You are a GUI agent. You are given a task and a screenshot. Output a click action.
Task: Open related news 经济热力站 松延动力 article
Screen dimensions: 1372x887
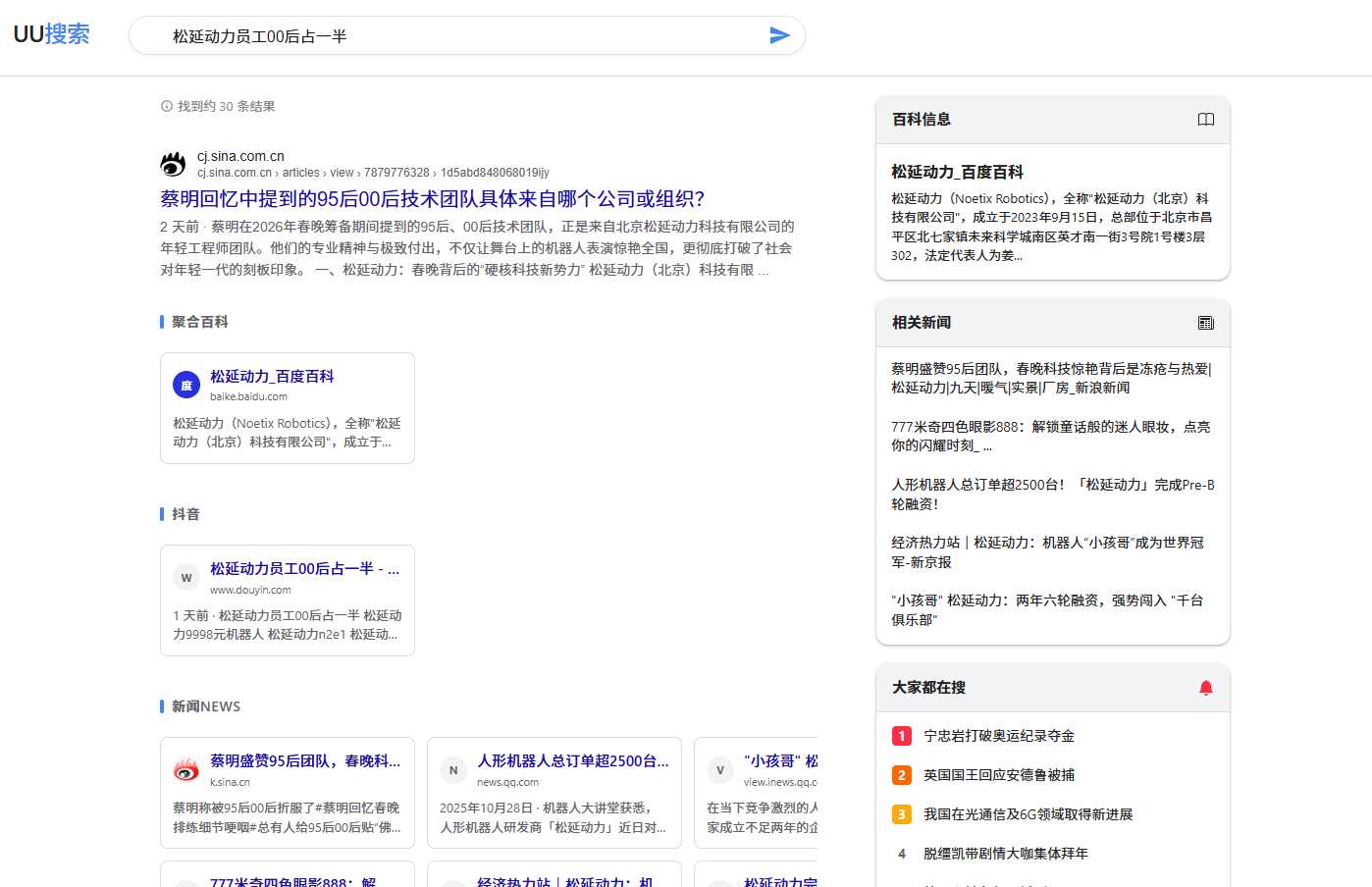click(x=1047, y=551)
